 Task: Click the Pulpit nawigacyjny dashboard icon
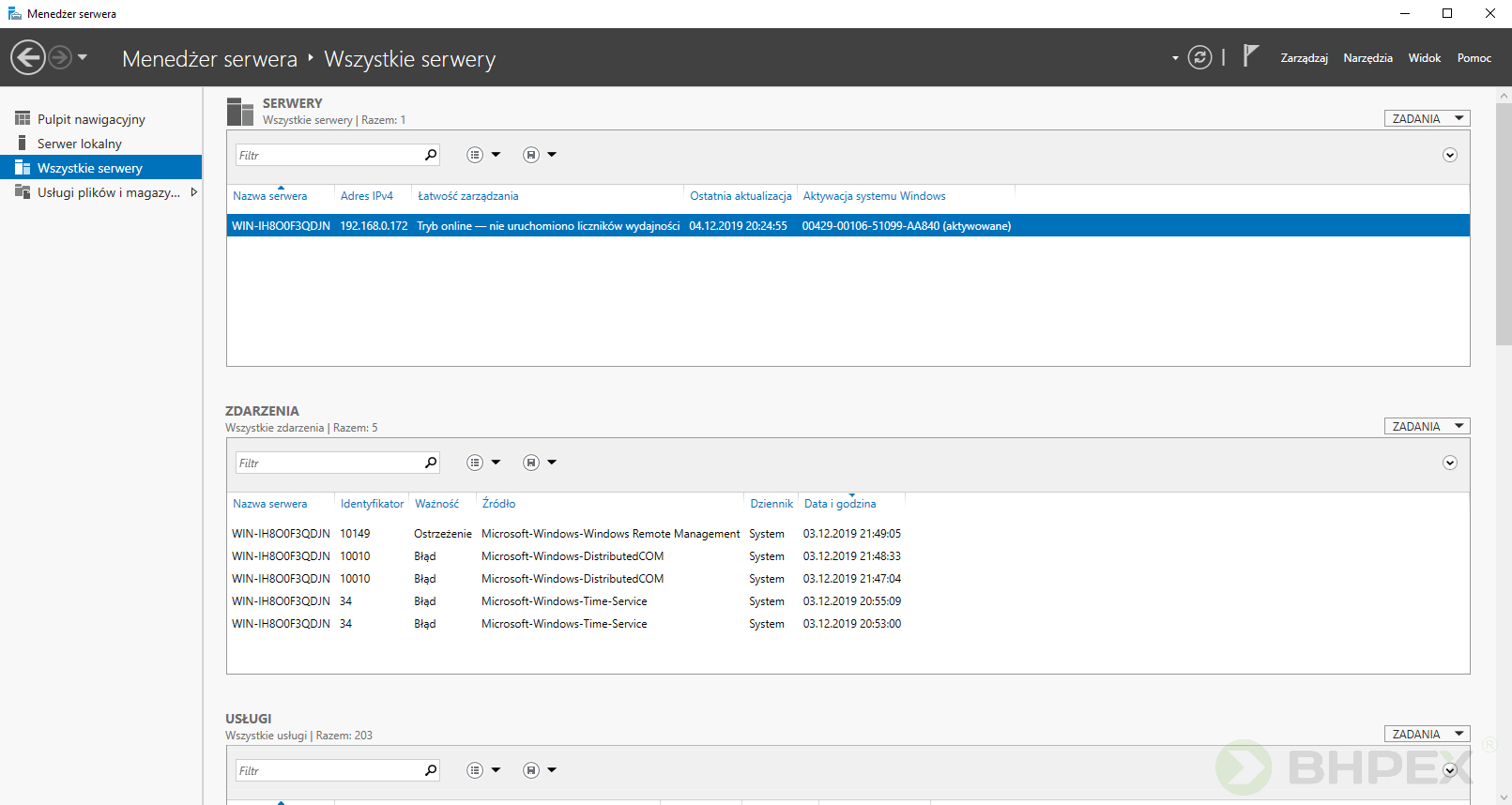(23, 118)
